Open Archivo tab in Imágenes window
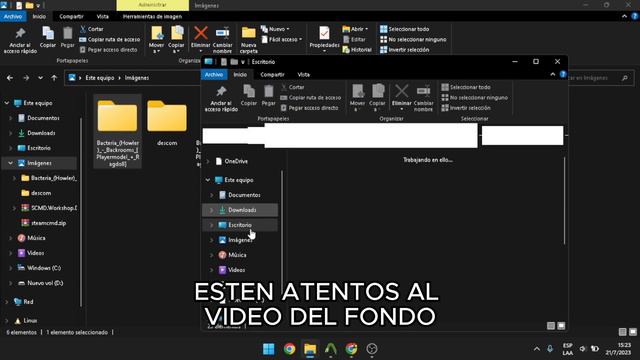 click(13, 17)
